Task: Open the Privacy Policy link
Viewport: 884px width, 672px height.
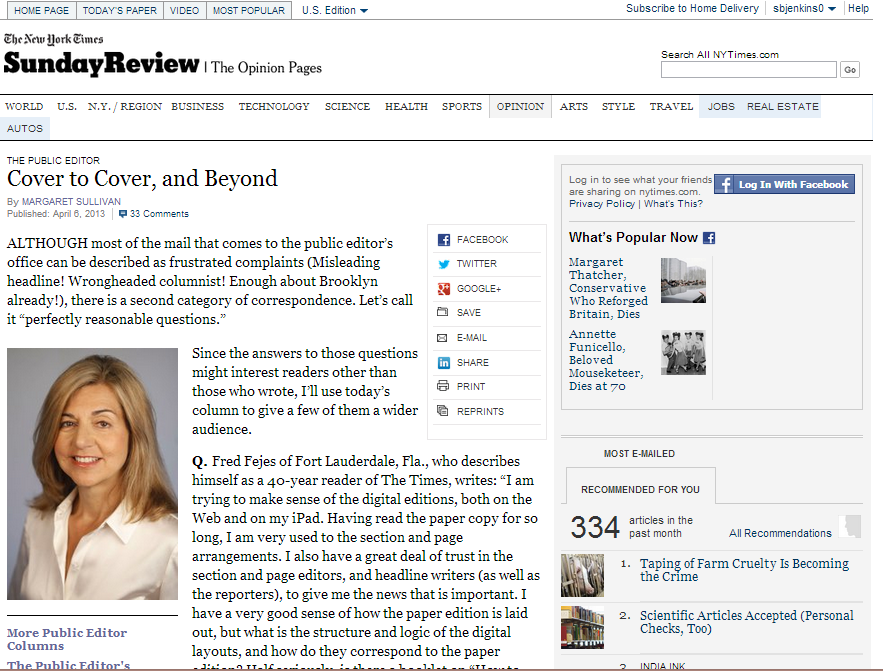Action: (x=602, y=204)
